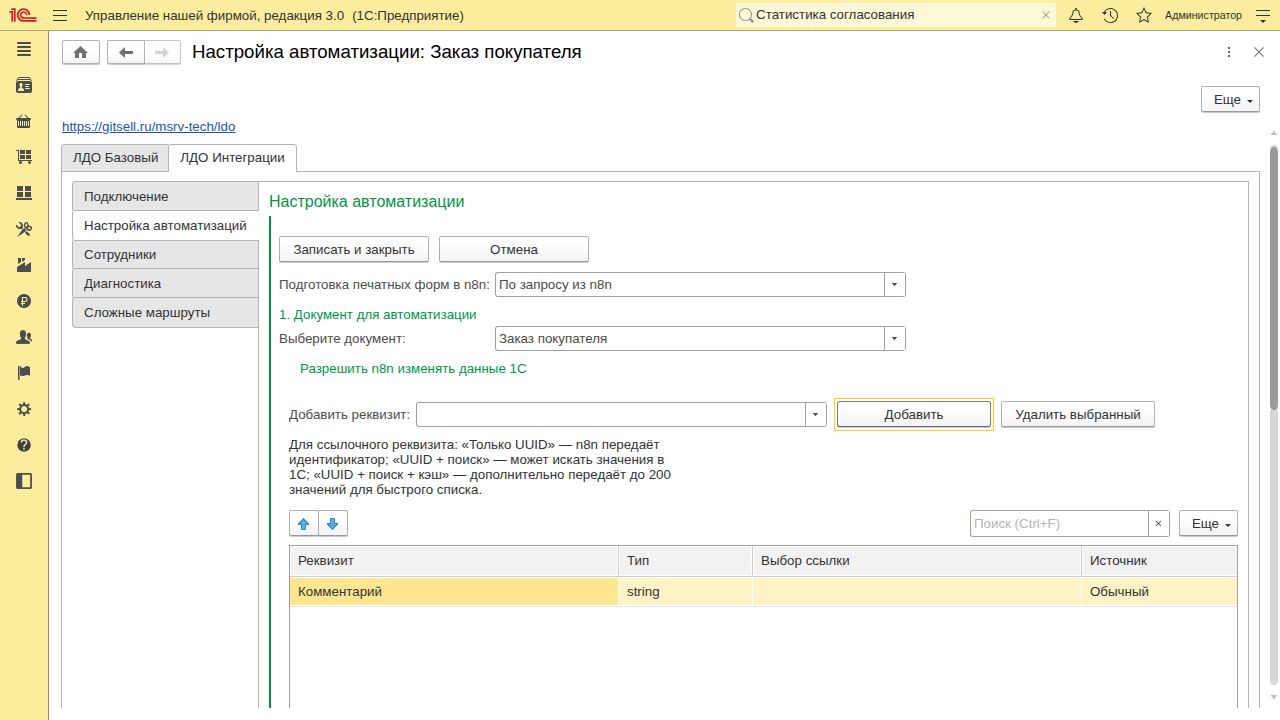The height and width of the screenshot is (720, 1280).
Task: Open the flag company section icon
Action: click(24, 373)
